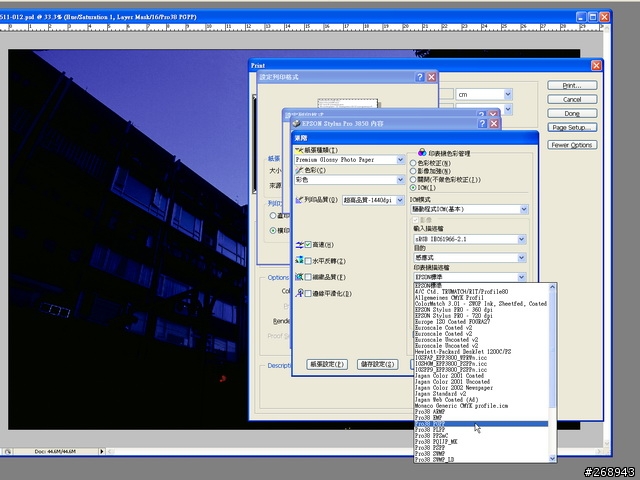Click the Cancel button in Print dialog
The height and width of the screenshot is (480, 640).
(572, 99)
